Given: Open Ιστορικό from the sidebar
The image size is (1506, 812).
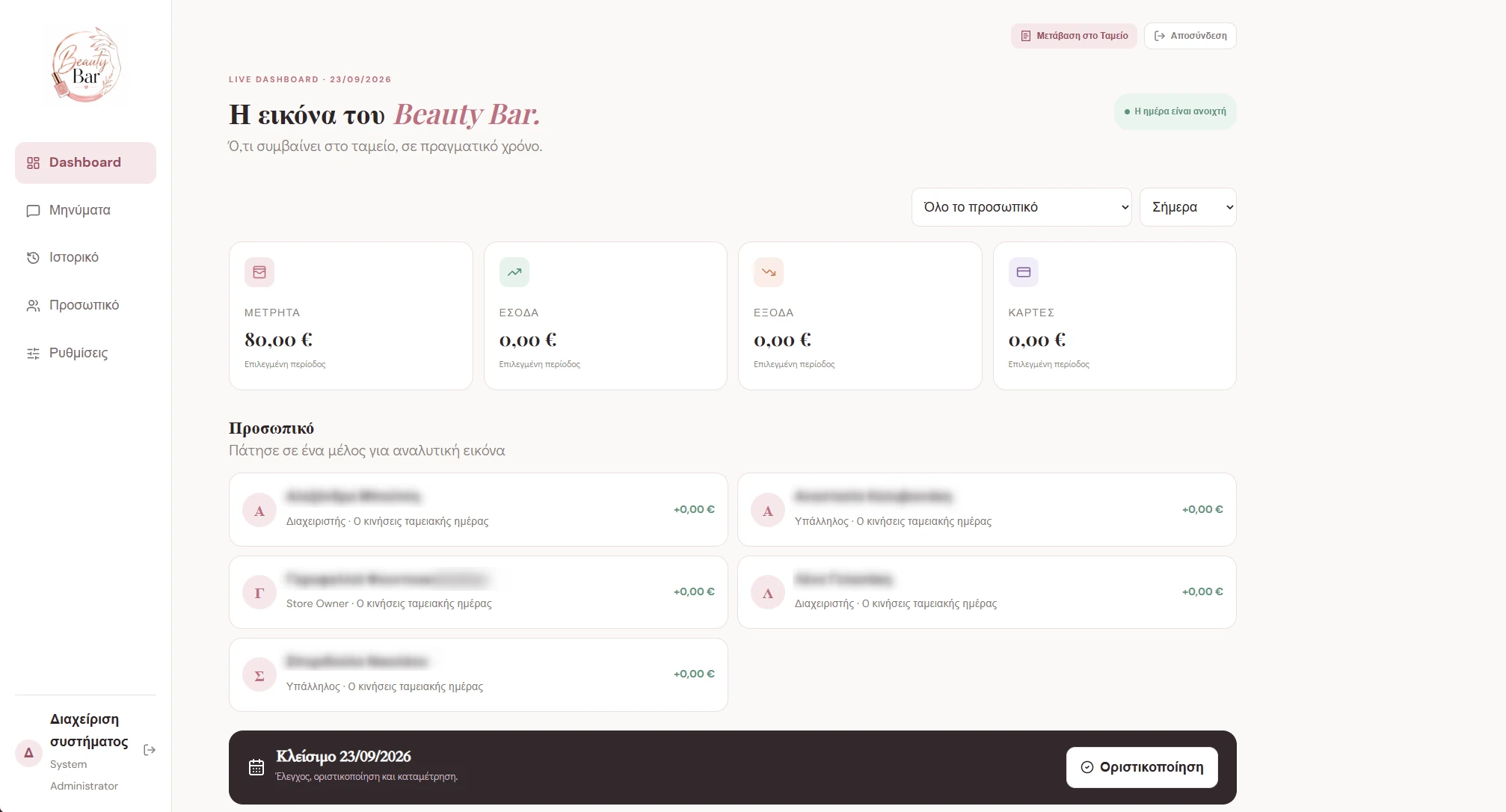Looking at the screenshot, I should (85, 258).
